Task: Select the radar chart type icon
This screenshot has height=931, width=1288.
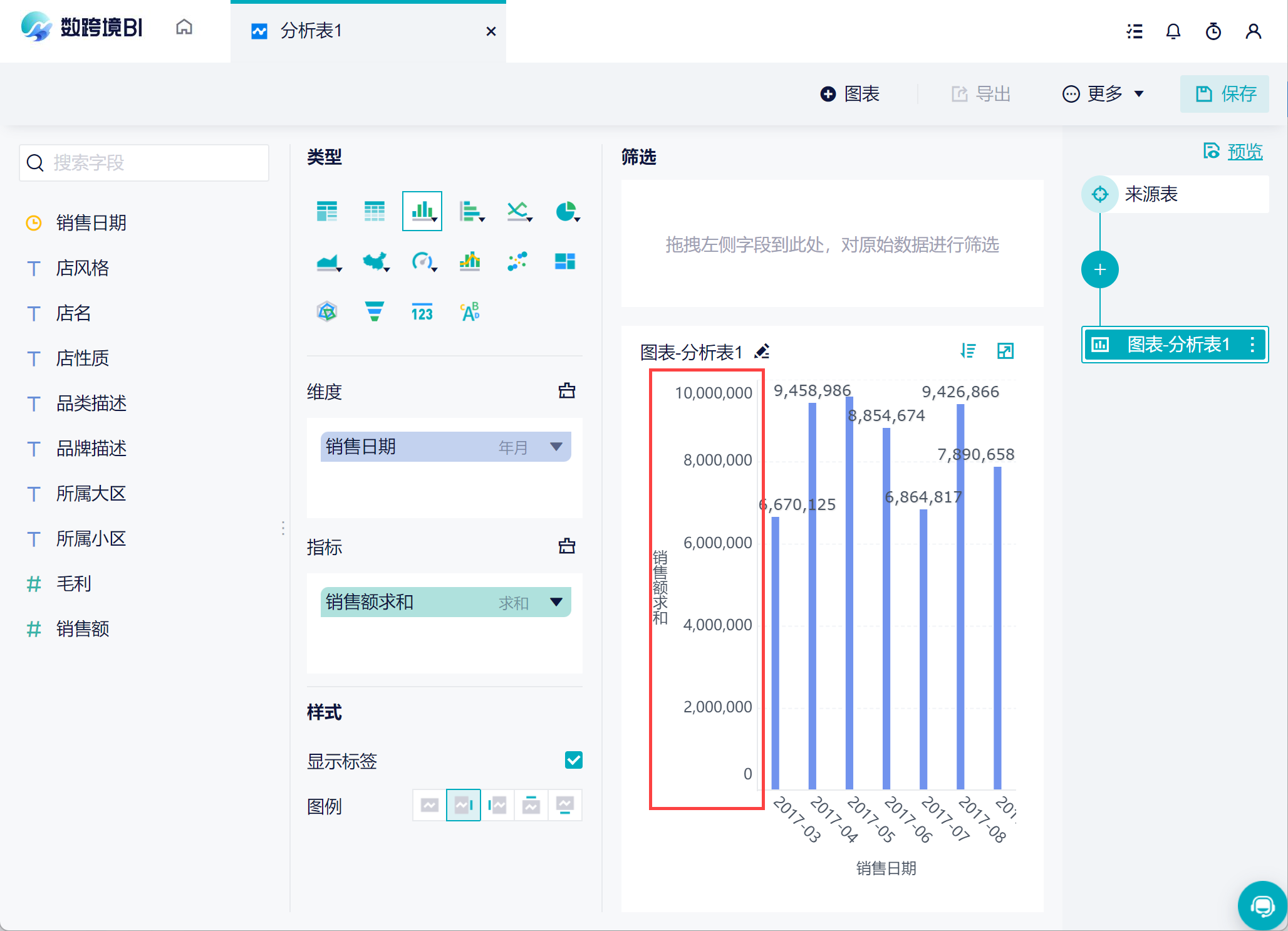Action: click(x=327, y=311)
